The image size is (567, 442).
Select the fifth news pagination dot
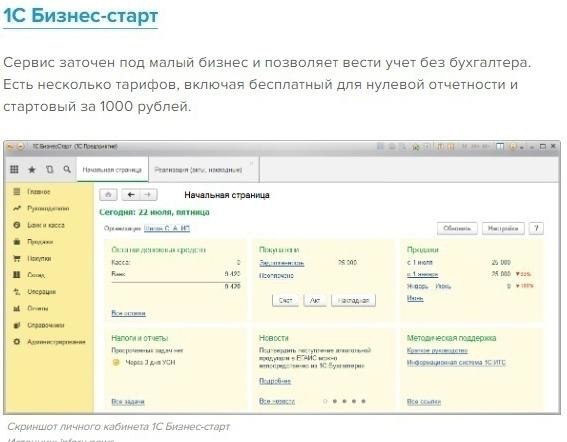click(363, 401)
